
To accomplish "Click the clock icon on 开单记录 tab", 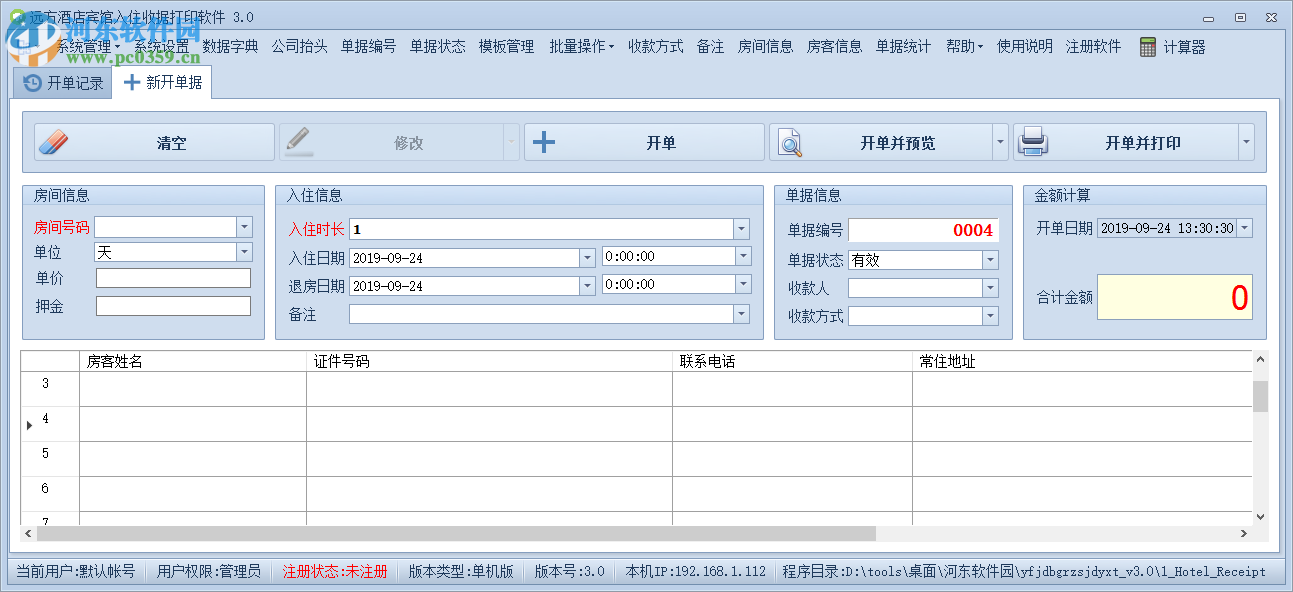I will click(x=33, y=83).
